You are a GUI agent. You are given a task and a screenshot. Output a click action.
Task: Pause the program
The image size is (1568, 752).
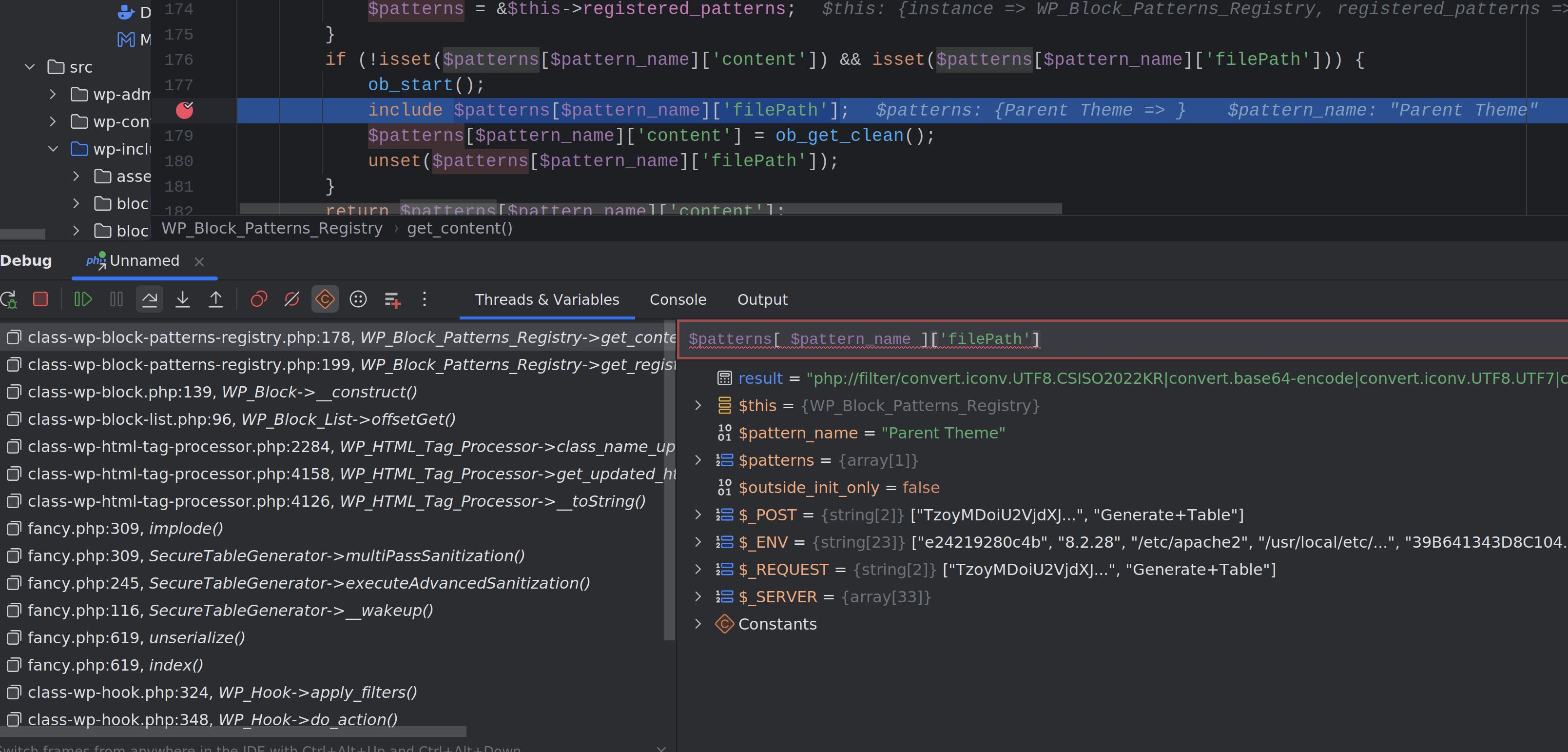[x=116, y=299]
